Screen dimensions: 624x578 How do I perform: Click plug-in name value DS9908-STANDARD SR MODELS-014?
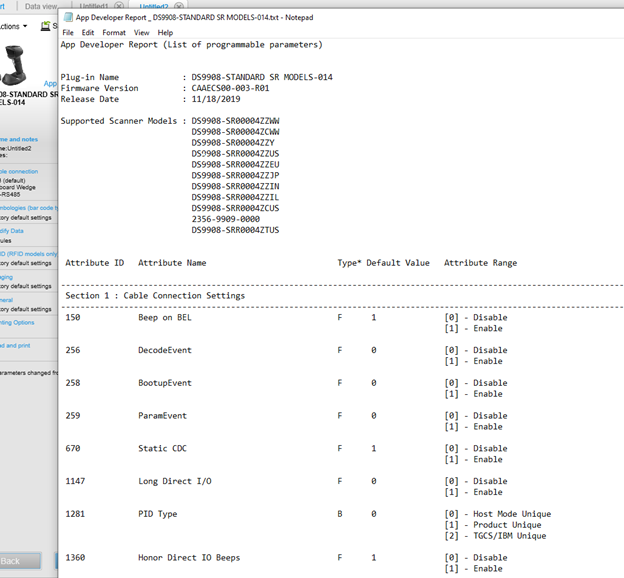pyautogui.click(x=262, y=77)
